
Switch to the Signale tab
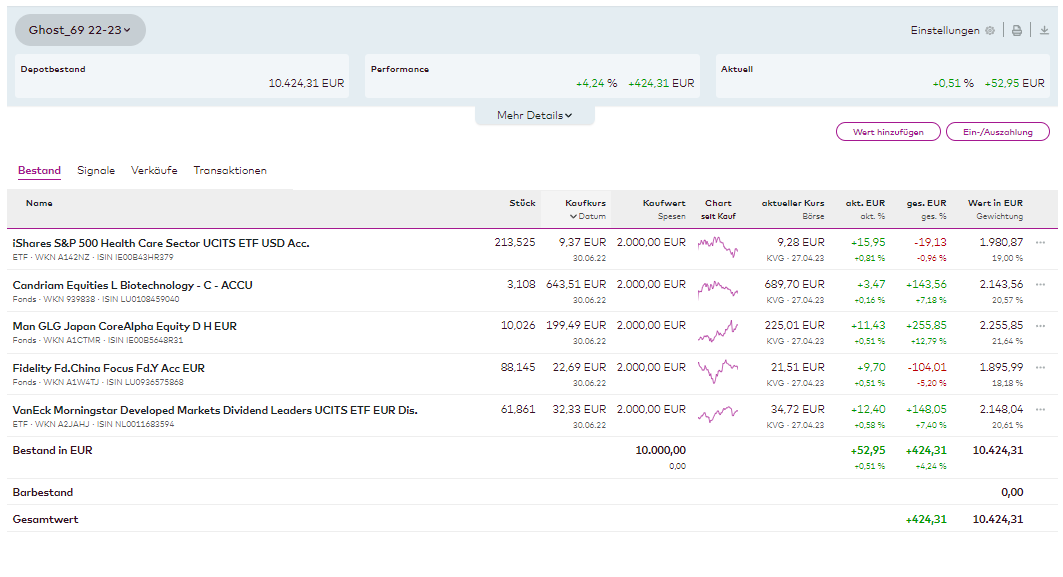pos(96,171)
